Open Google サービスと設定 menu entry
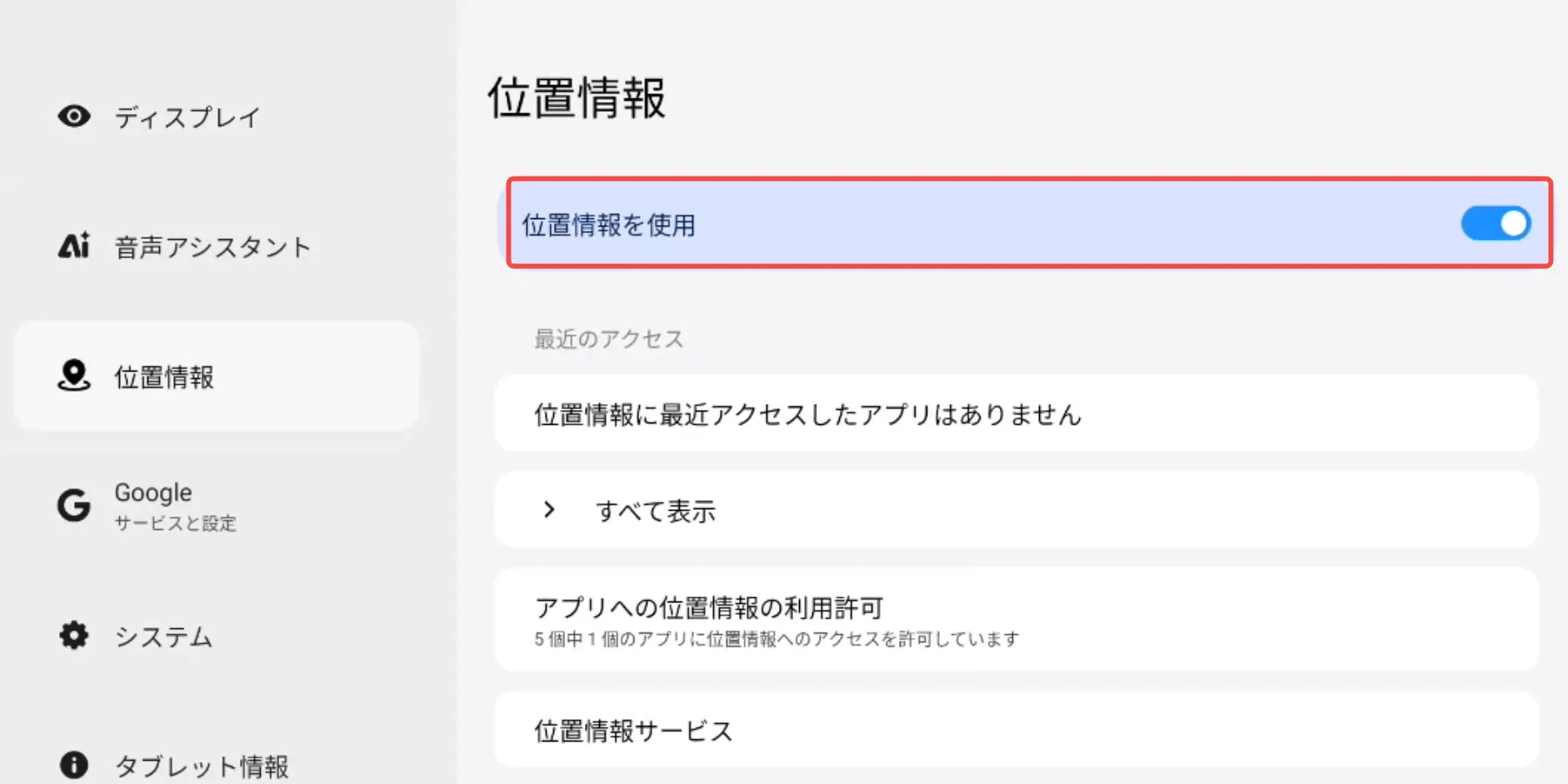This screenshot has height=784, width=1568. coord(175,506)
